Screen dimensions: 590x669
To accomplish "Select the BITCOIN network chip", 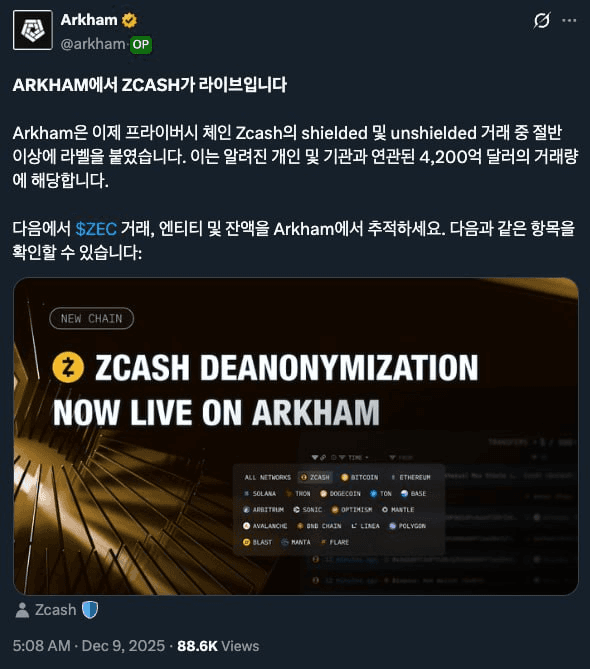I will pos(359,477).
